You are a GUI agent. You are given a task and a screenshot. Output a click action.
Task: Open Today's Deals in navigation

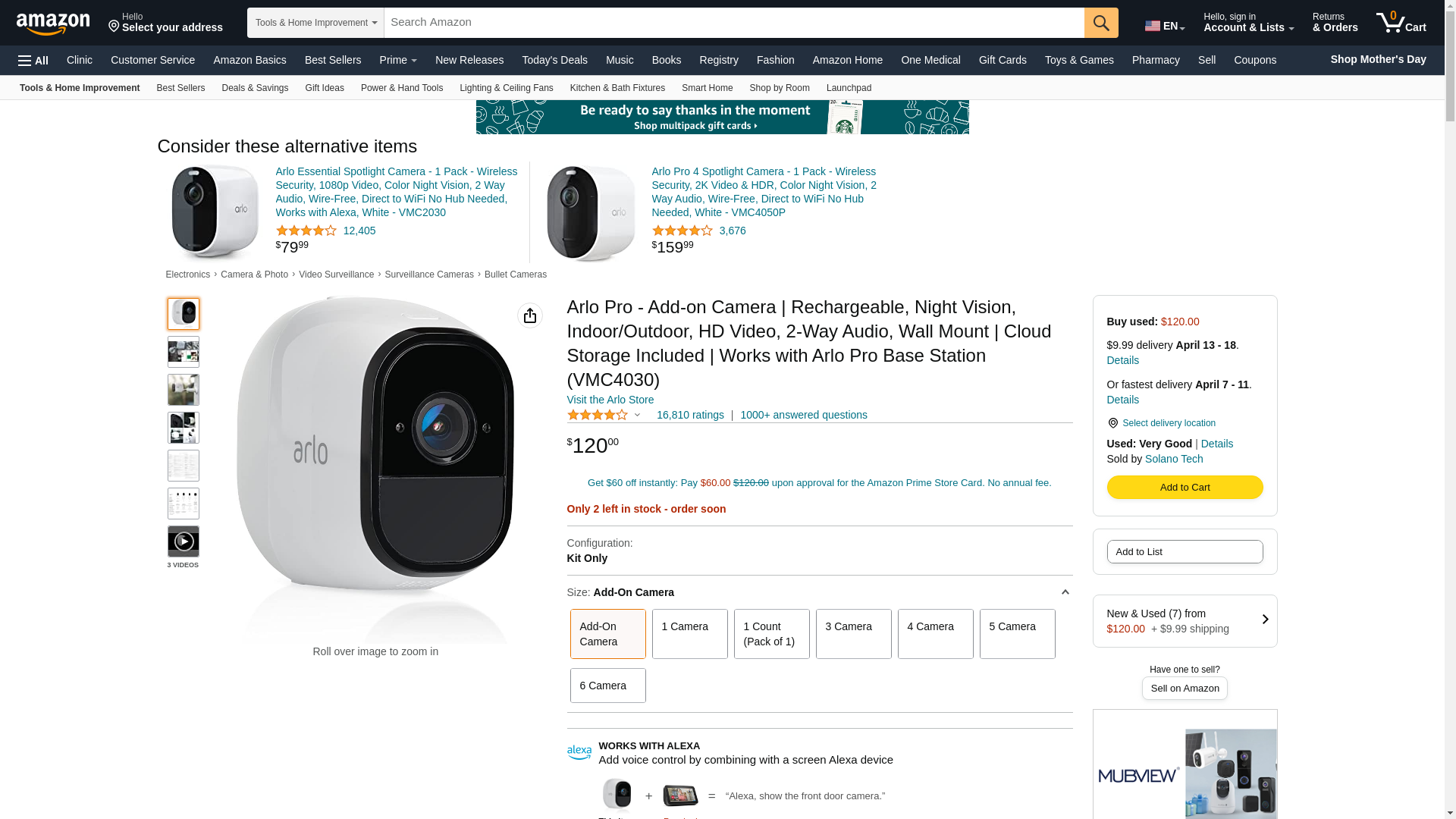[554, 60]
